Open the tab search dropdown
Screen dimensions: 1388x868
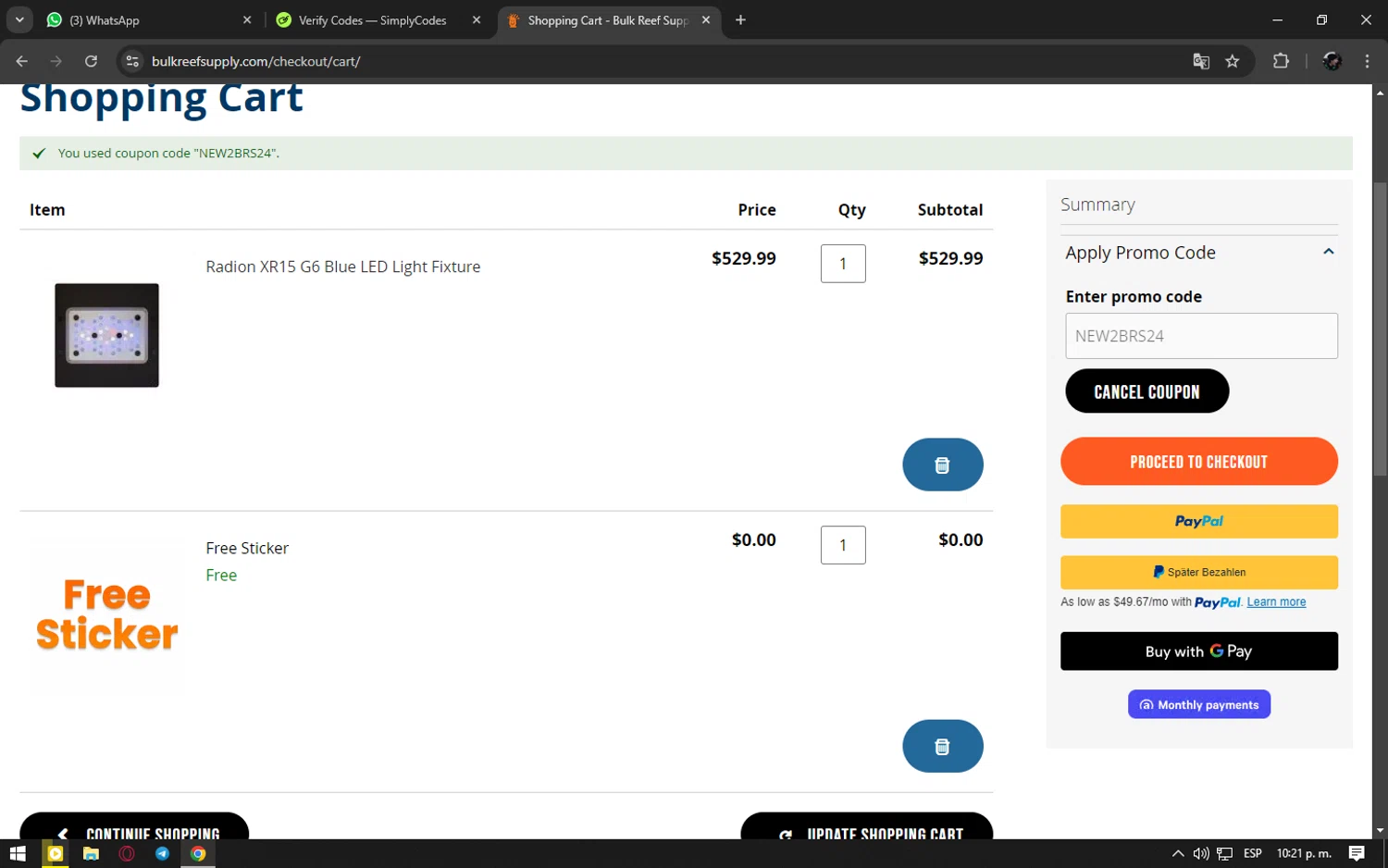click(x=19, y=20)
